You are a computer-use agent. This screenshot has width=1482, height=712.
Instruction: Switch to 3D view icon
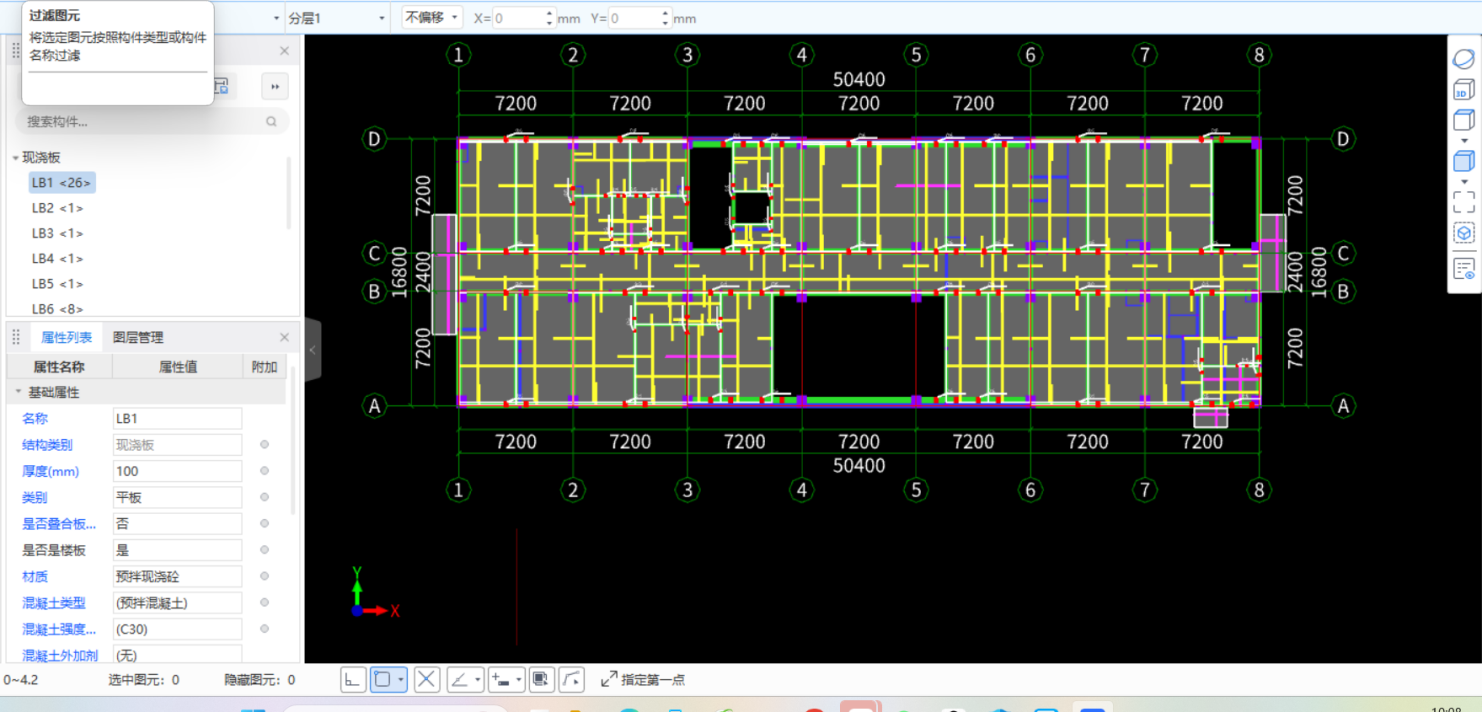click(x=1463, y=90)
